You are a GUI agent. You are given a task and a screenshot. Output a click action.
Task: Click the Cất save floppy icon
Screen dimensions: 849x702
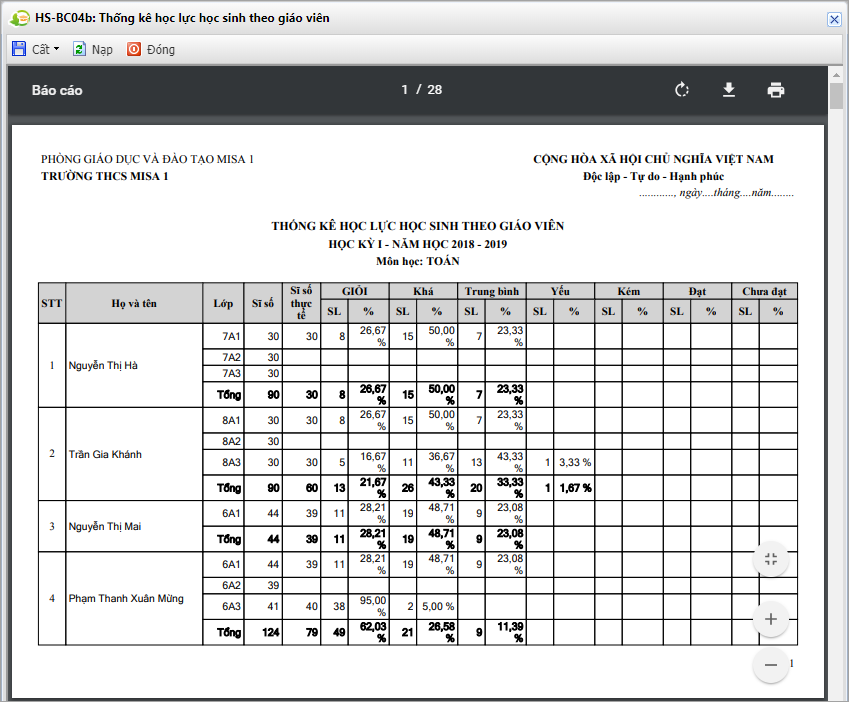click(x=19, y=49)
